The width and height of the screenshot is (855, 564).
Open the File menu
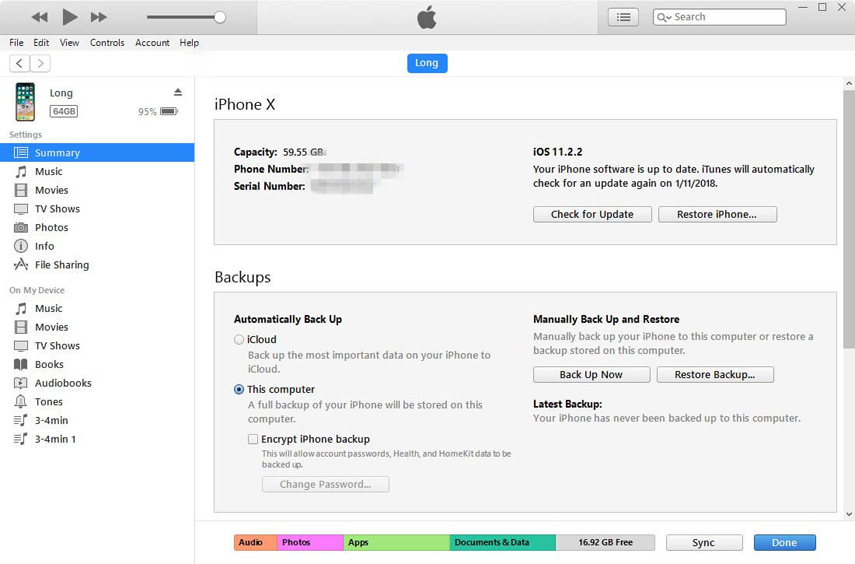16,43
